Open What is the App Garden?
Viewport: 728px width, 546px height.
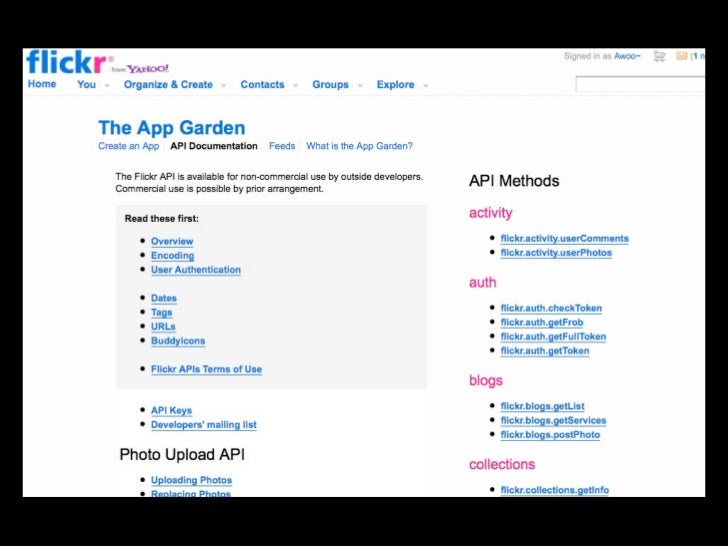coord(359,146)
